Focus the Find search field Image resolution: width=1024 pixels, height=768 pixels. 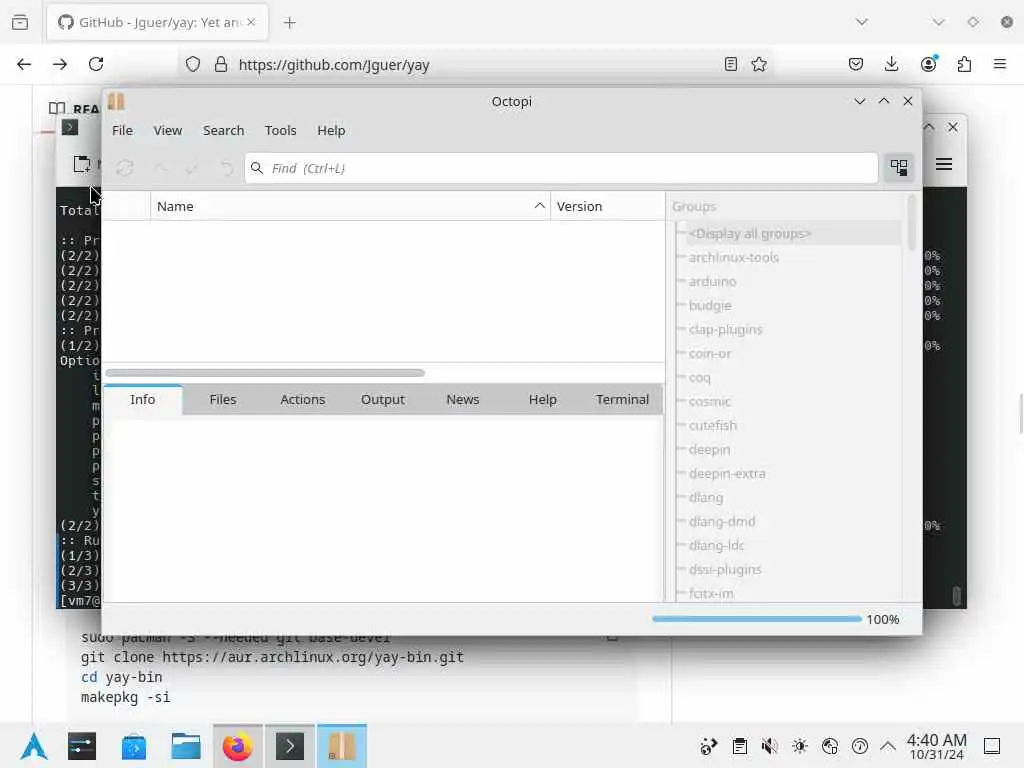point(561,168)
